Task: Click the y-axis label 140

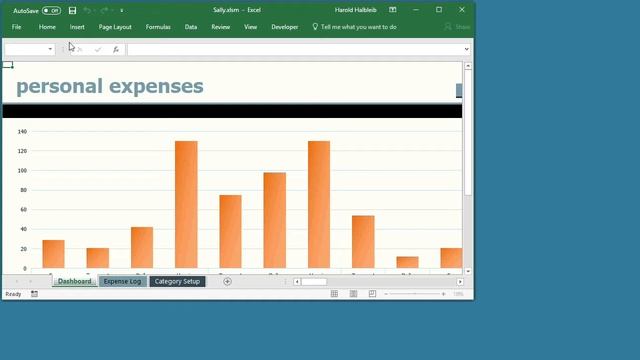Action: tap(22, 131)
